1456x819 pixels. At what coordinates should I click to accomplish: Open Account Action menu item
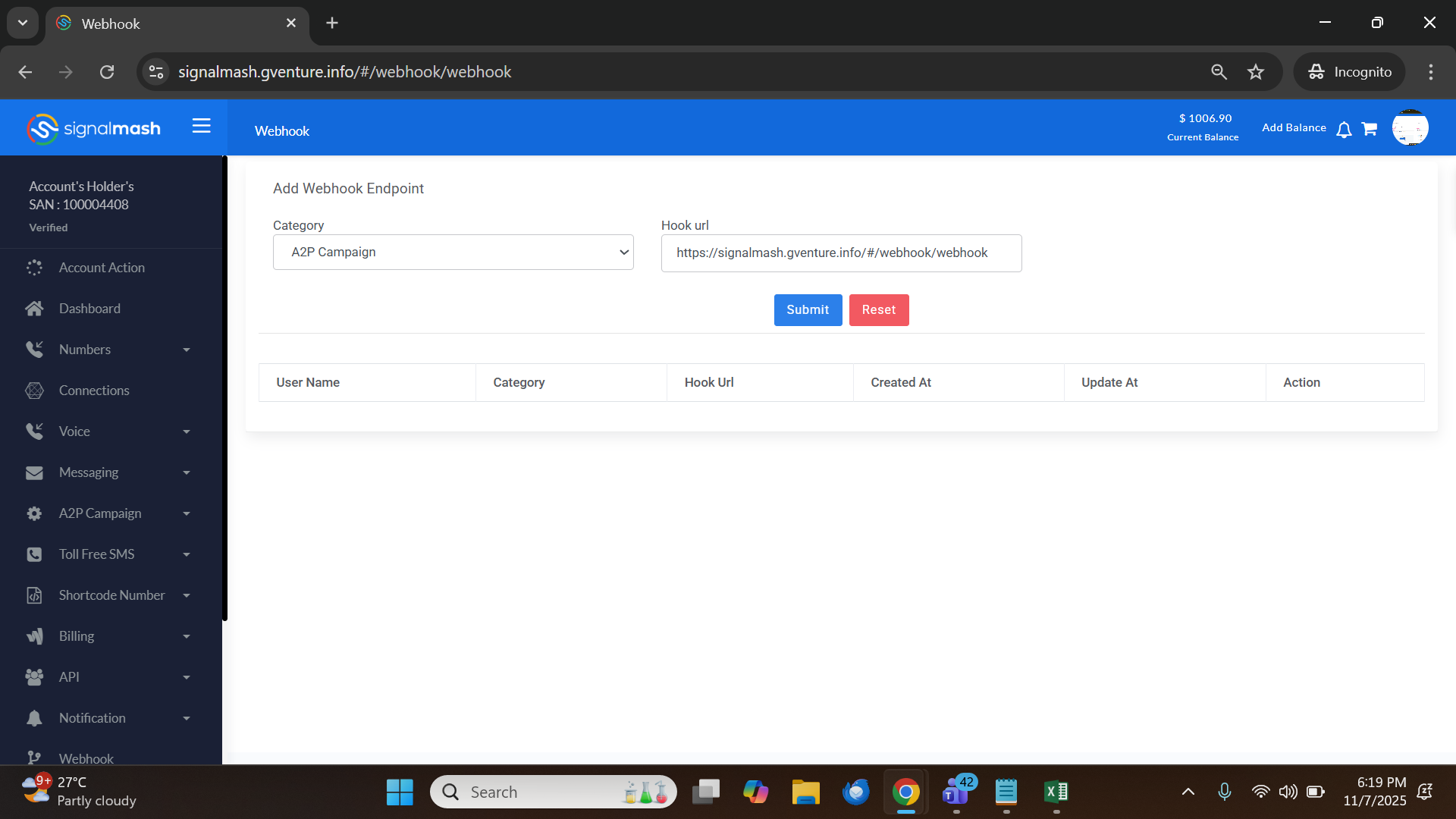pos(102,268)
